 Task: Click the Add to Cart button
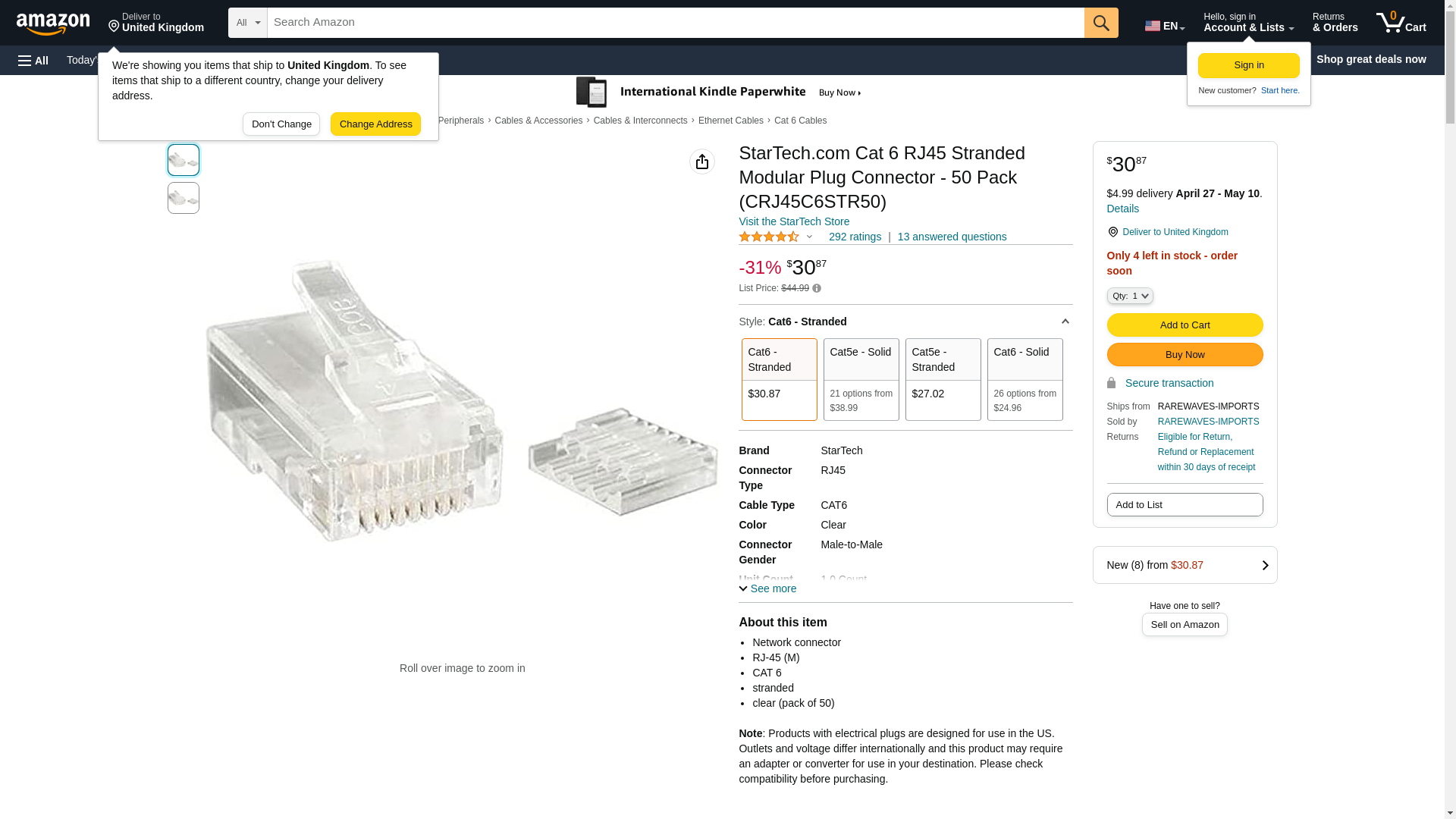(x=1185, y=325)
